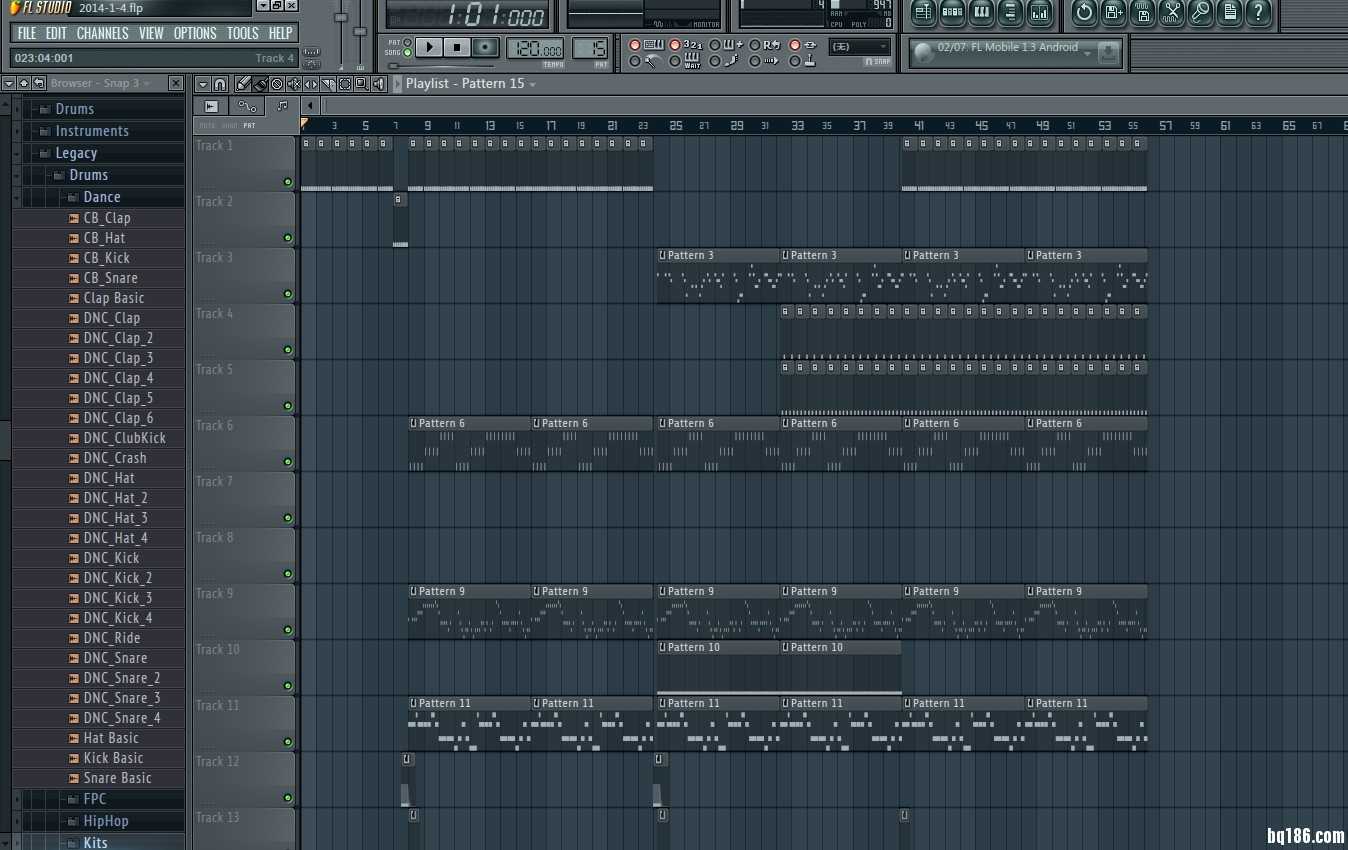Viewport: 1348px width, 850px height.
Task: Open the browser options menu arrow
Action: coord(8,83)
